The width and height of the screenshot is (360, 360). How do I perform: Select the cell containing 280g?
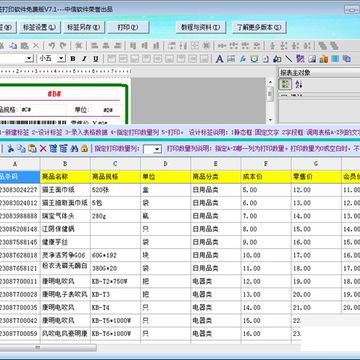(x=115, y=216)
